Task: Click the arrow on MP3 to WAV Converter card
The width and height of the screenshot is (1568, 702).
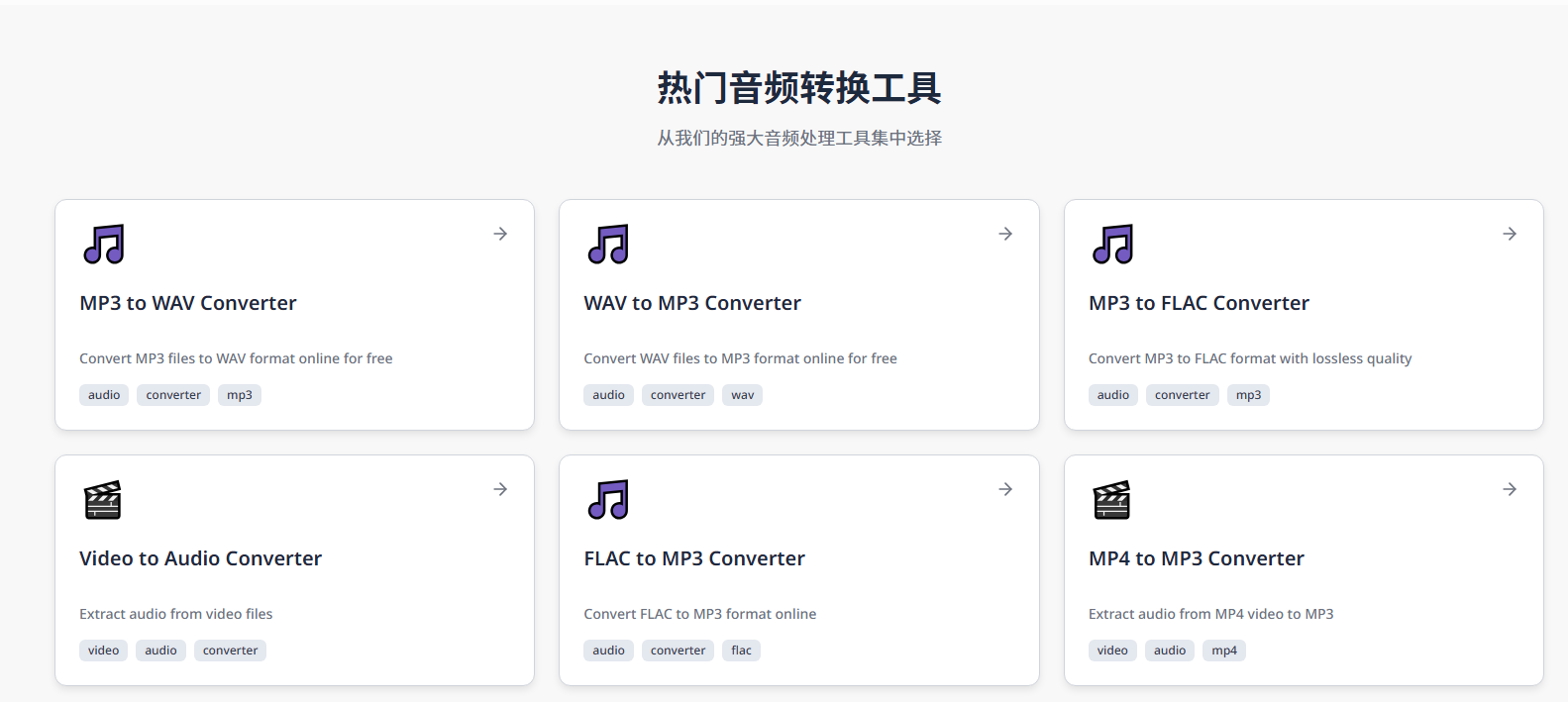Action: [500, 234]
